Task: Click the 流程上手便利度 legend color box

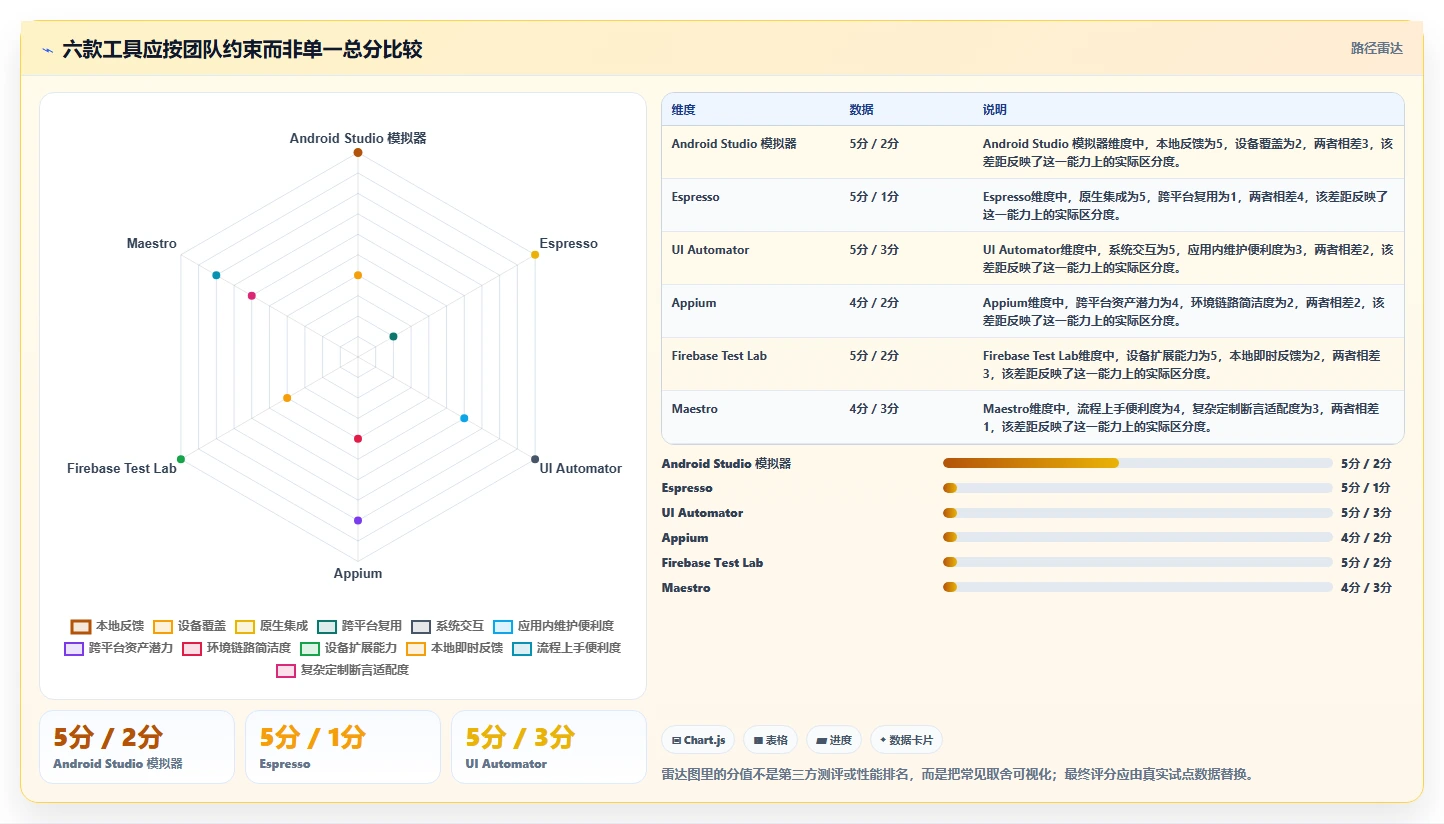Action: (522, 648)
